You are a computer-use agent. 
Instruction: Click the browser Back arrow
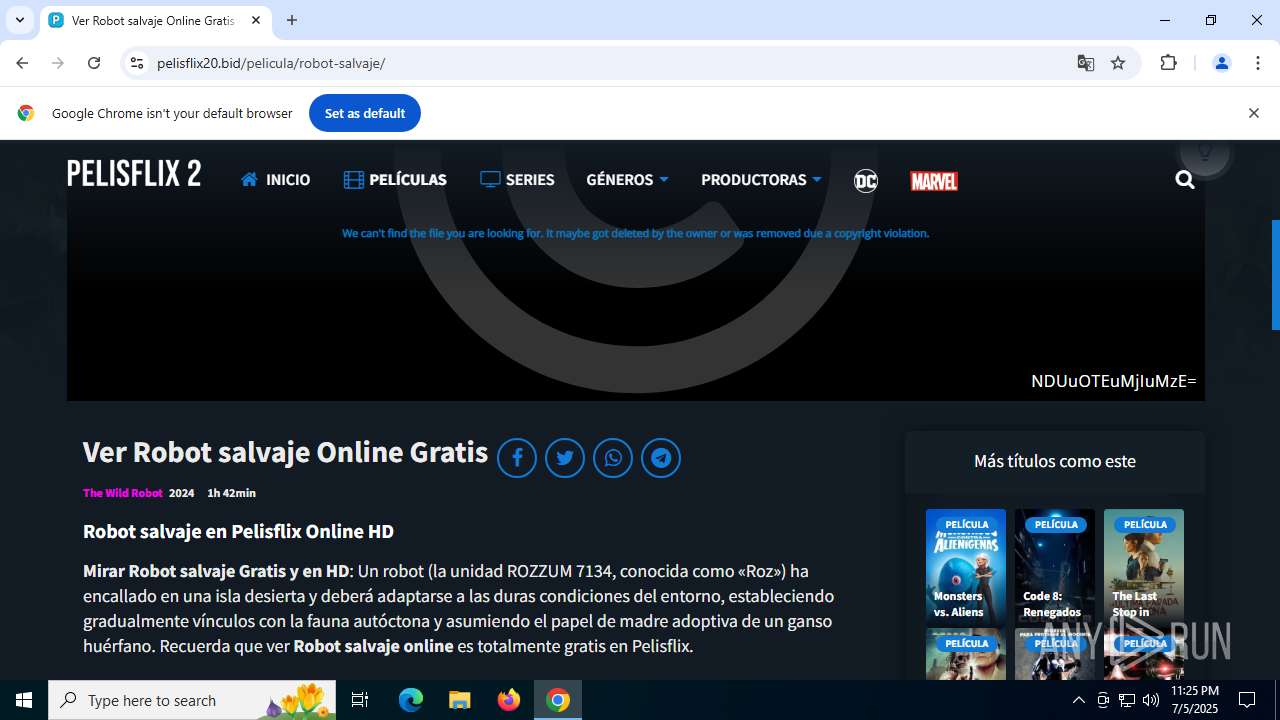[22, 63]
